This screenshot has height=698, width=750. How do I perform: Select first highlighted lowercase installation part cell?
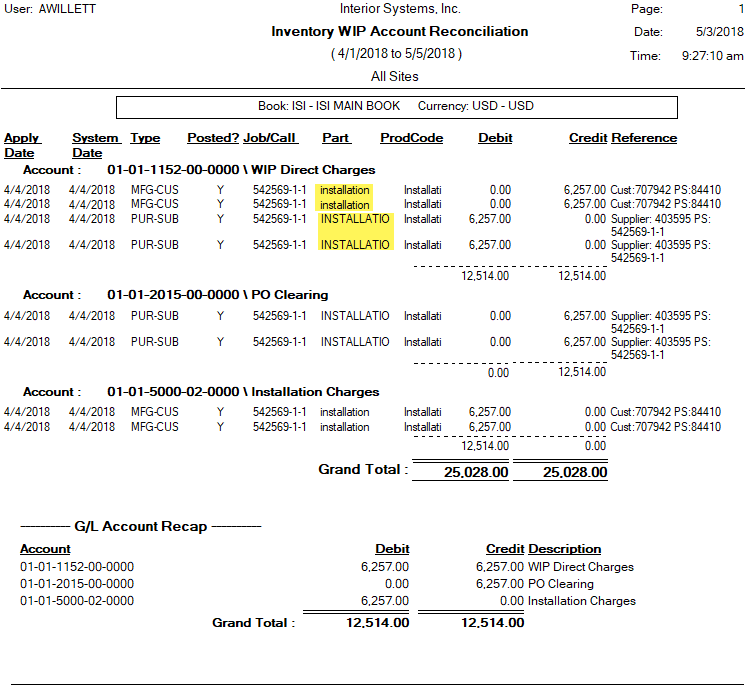pyautogui.click(x=344, y=190)
